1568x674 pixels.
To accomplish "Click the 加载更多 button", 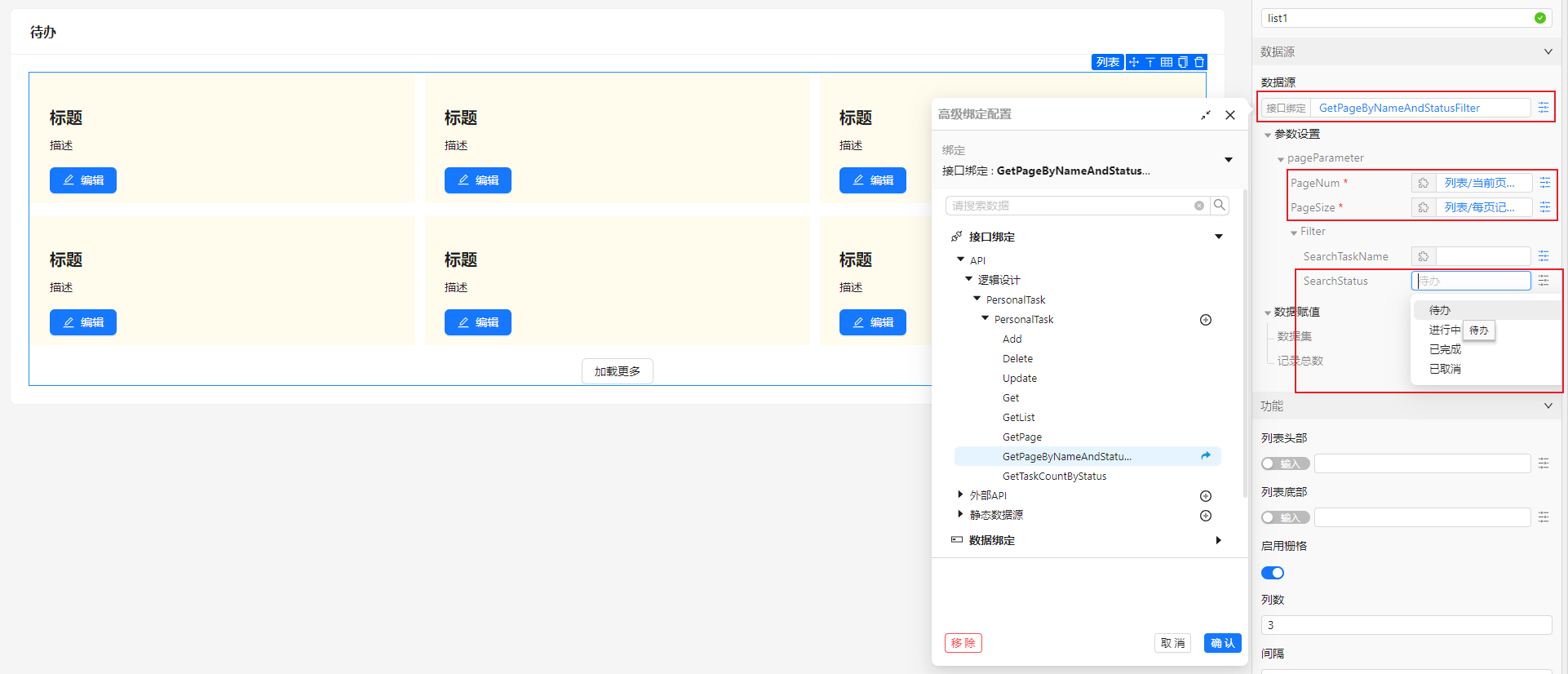I will (x=617, y=371).
